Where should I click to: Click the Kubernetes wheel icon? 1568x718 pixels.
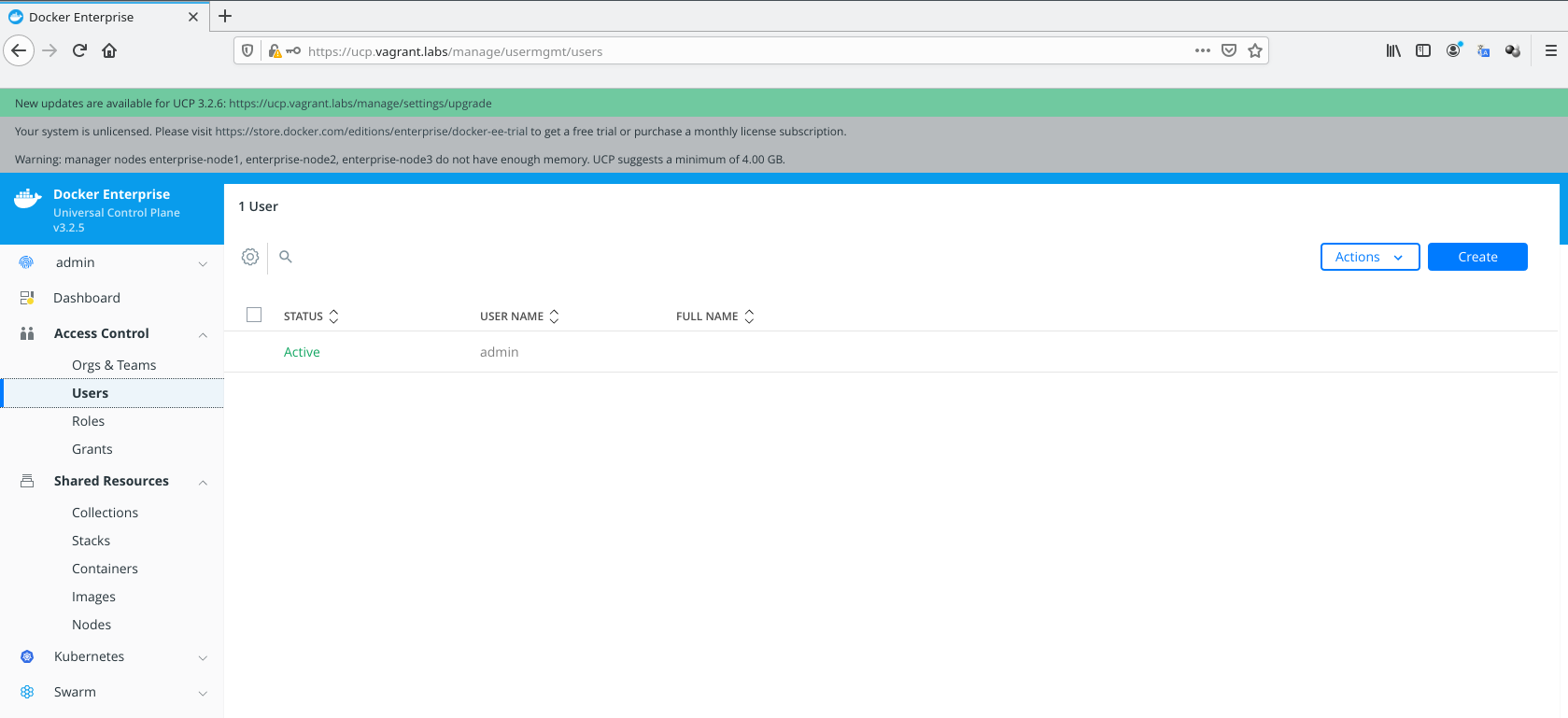pos(27,656)
